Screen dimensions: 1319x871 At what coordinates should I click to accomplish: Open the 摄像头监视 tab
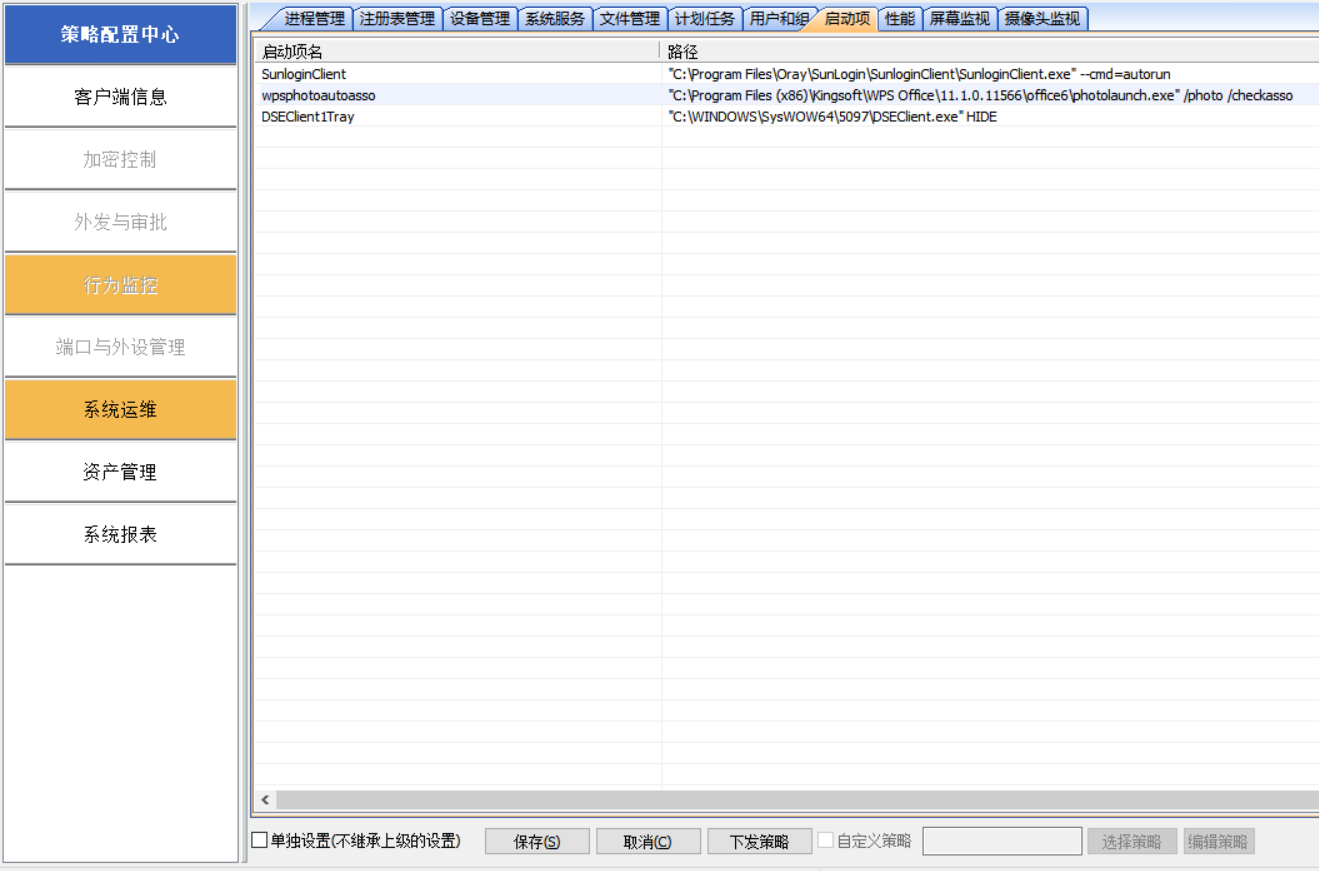(1042, 19)
